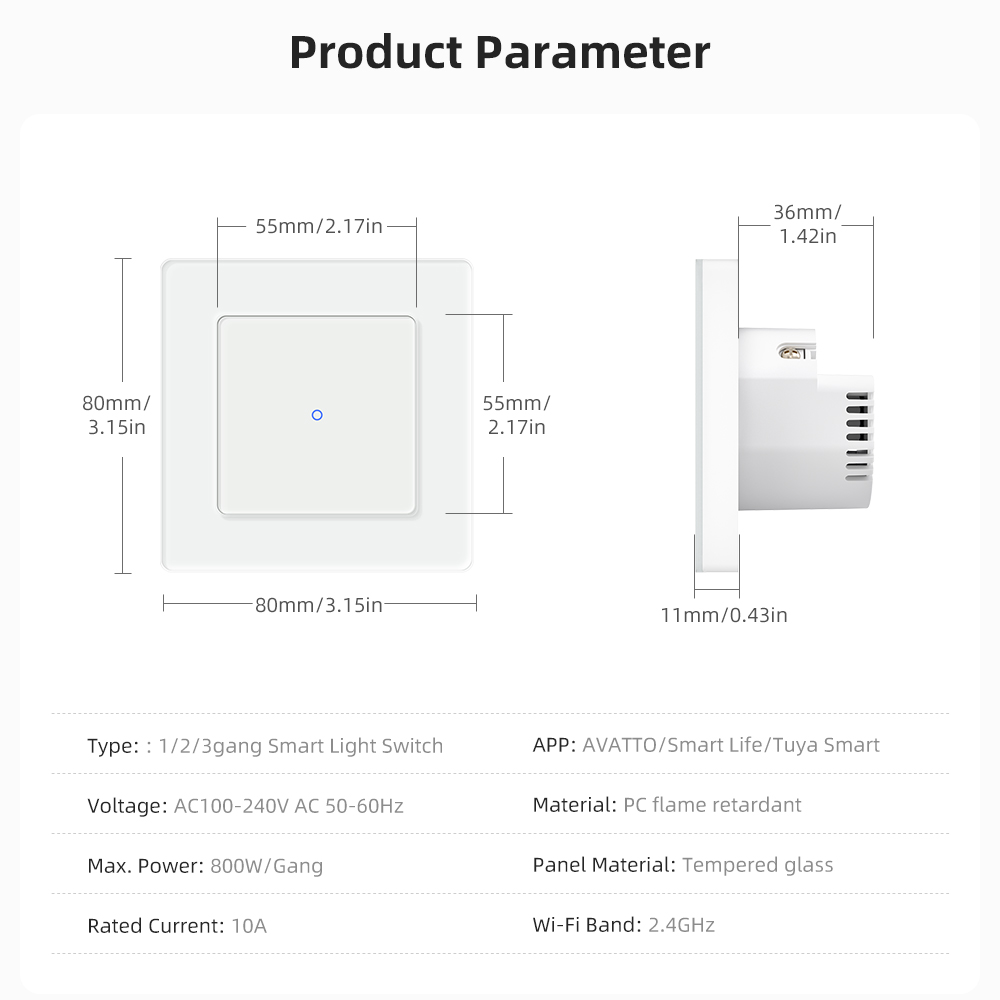
Task: Click the Max. Power 800W/Gang entry
Action: 205,866
